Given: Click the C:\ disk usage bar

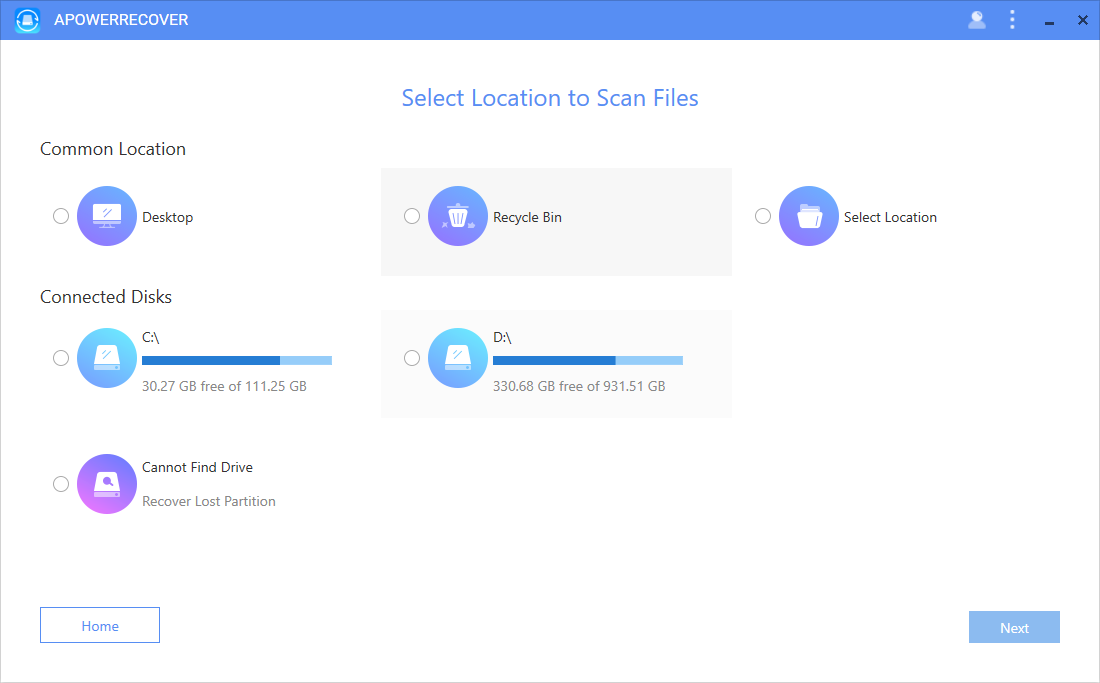Looking at the screenshot, I should tap(236, 360).
